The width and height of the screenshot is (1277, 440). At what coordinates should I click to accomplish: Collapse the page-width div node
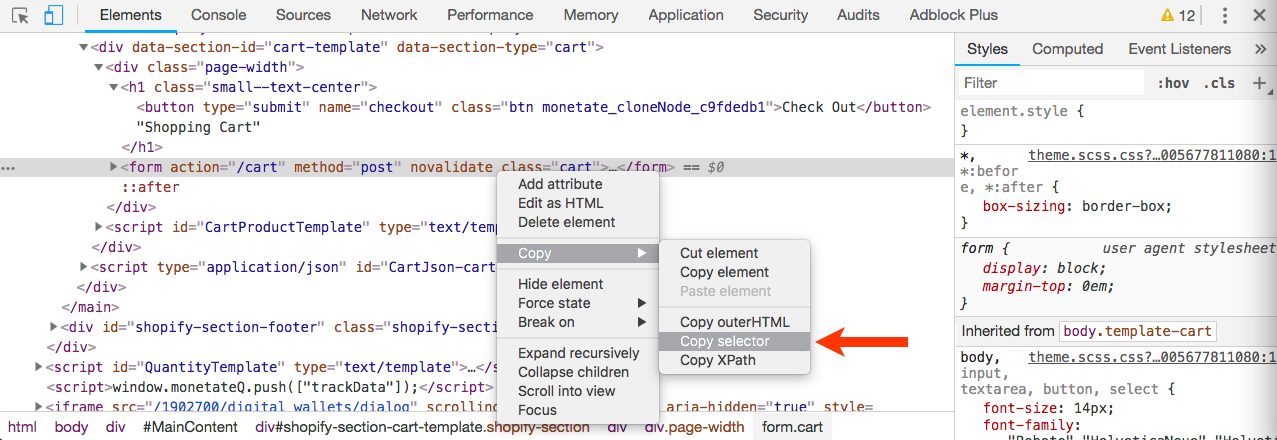point(98,67)
